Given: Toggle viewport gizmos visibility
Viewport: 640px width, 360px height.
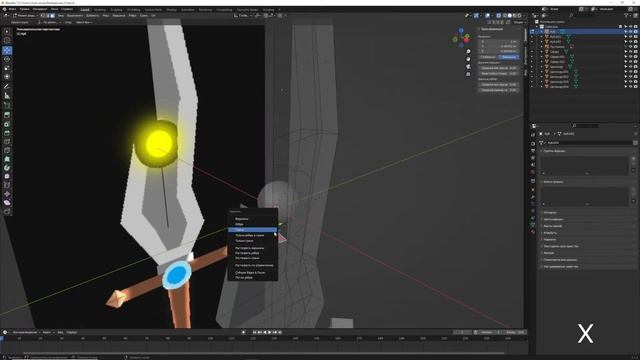Looking at the screenshot, I should point(476,16).
